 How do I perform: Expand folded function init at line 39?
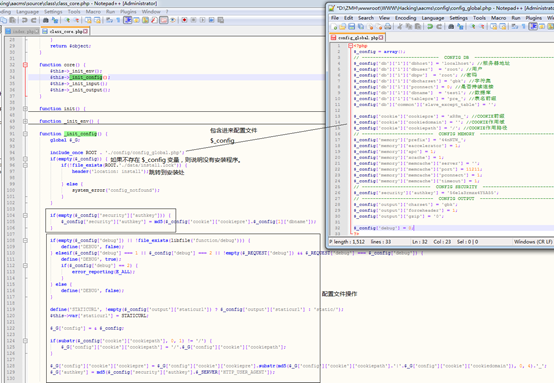(25, 109)
